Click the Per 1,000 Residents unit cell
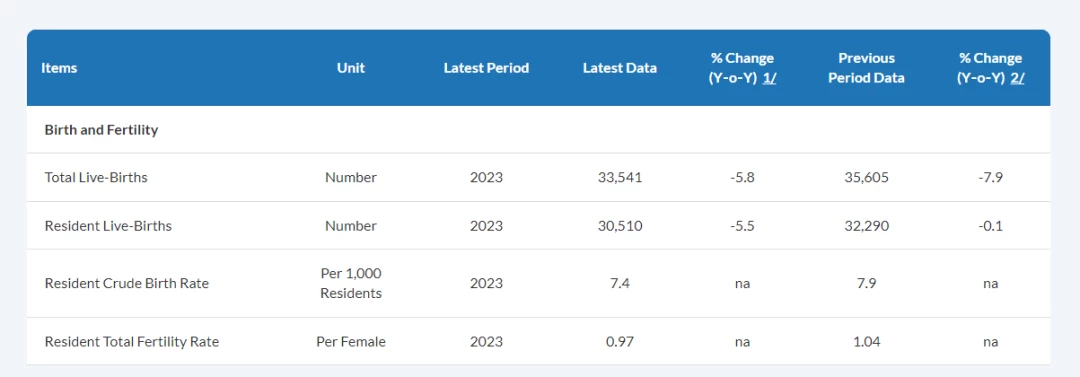The width and height of the screenshot is (1080, 377). pos(351,283)
